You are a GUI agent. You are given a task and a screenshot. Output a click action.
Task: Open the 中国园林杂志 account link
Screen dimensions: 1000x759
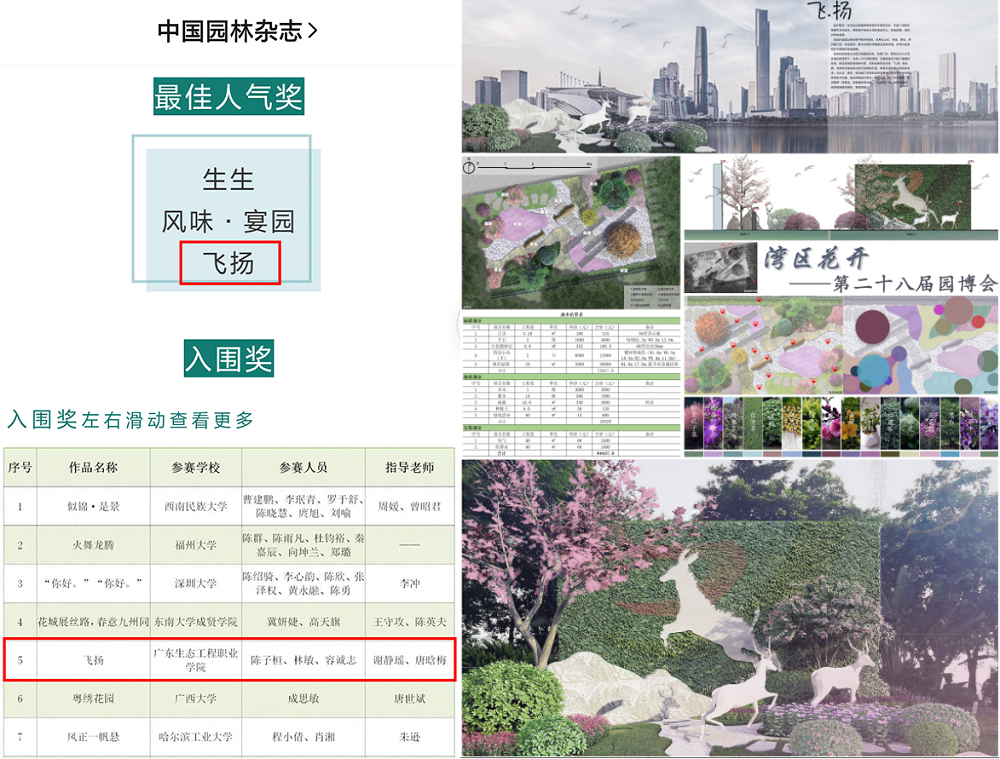(237, 31)
